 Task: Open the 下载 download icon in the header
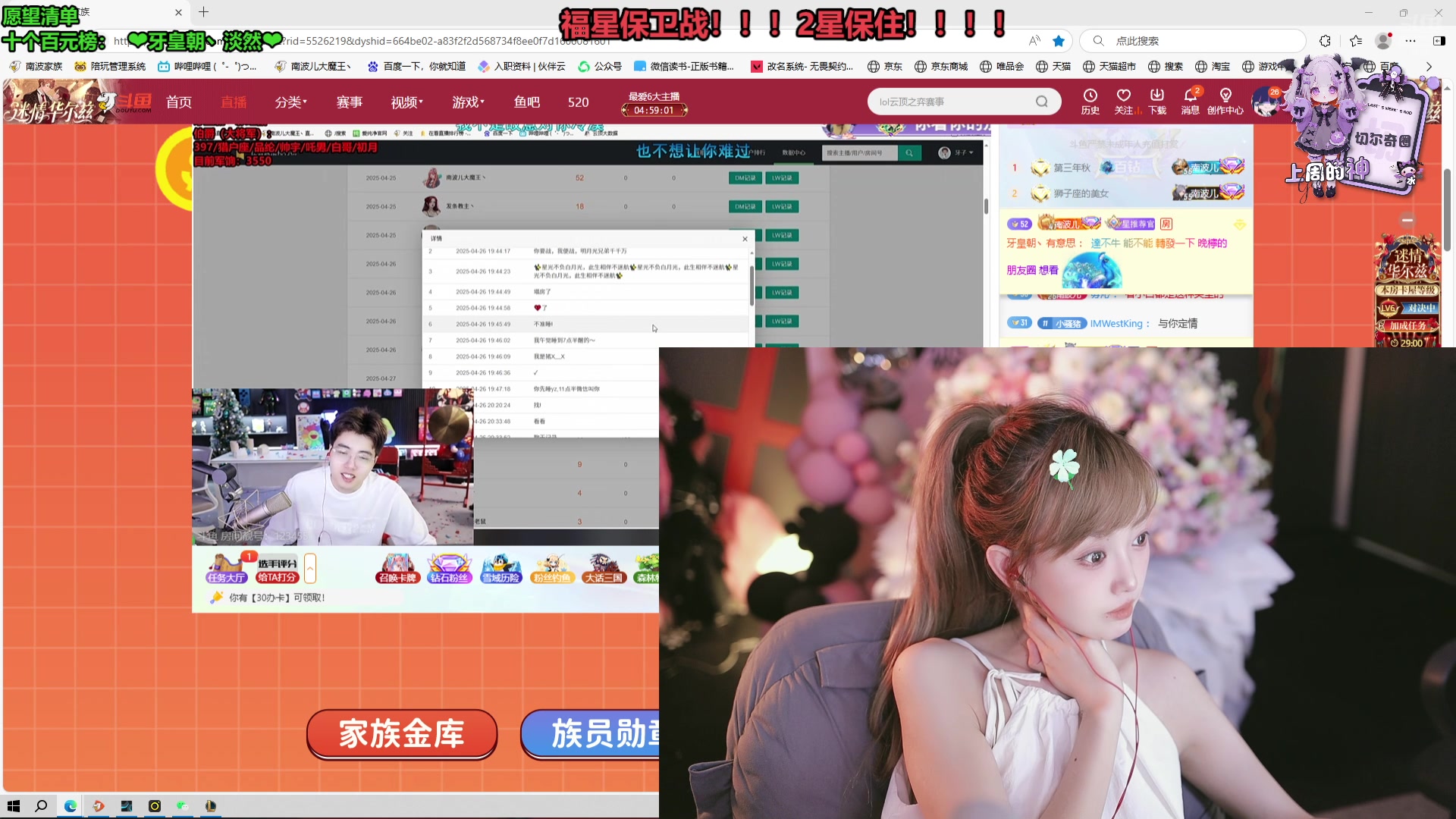click(x=1157, y=102)
